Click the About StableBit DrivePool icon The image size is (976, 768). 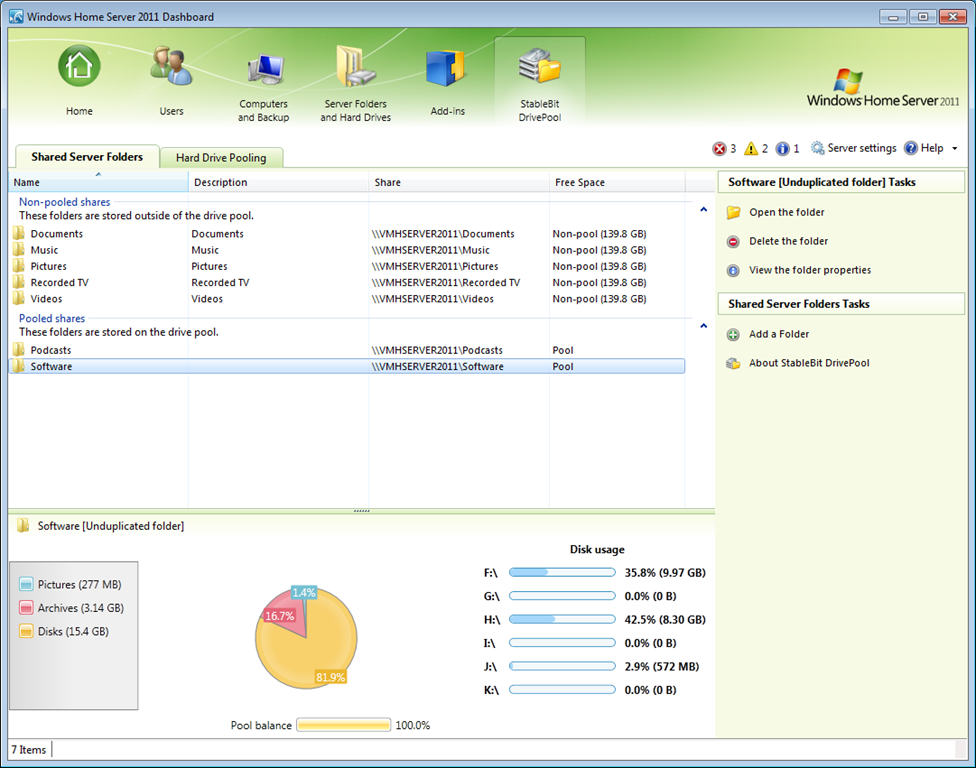pos(733,363)
